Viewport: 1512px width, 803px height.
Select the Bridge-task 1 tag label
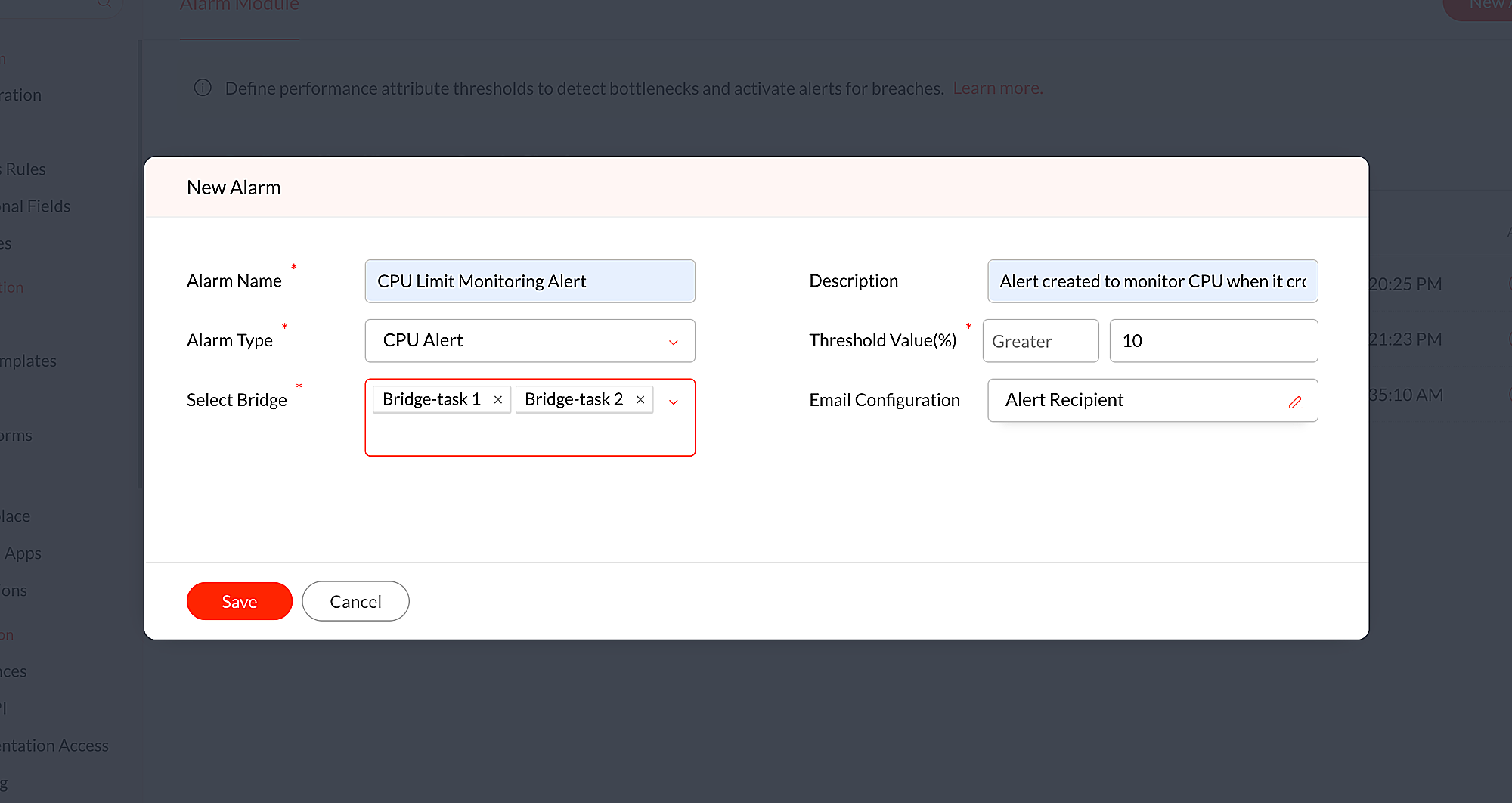click(431, 399)
